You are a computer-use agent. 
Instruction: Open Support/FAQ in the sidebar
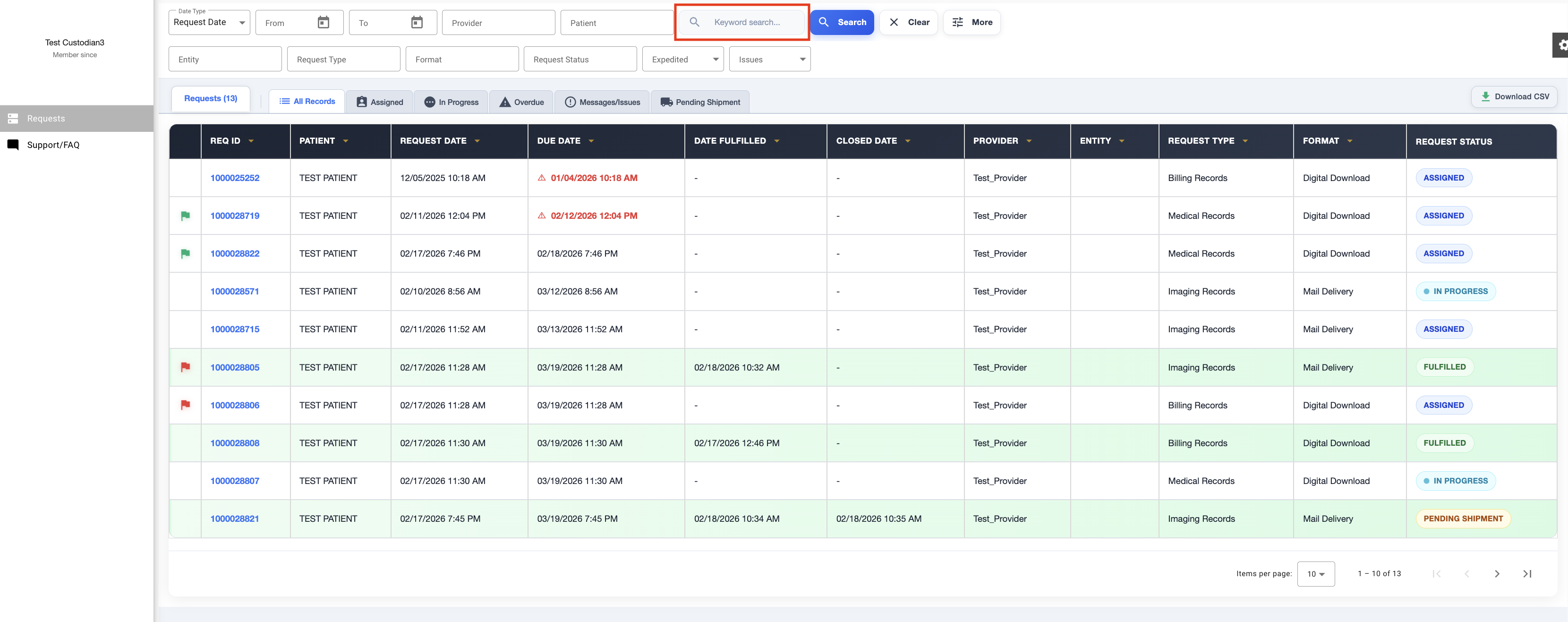[53, 145]
